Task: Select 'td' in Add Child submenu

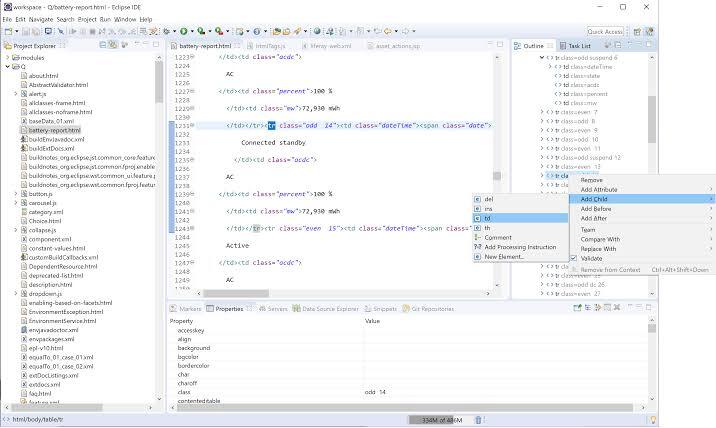Action: click(520, 218)
